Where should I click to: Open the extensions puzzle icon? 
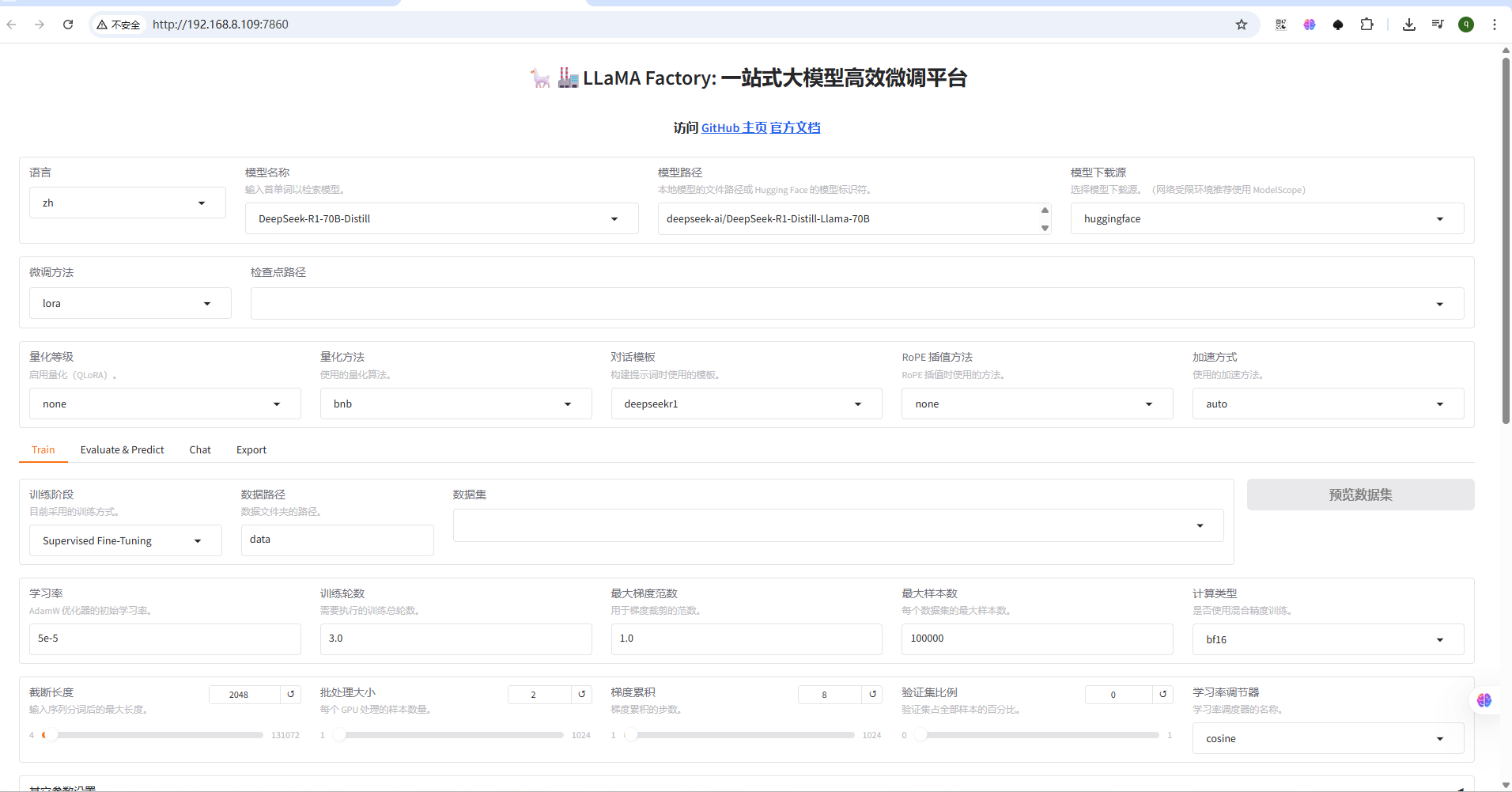point(1366,25)
